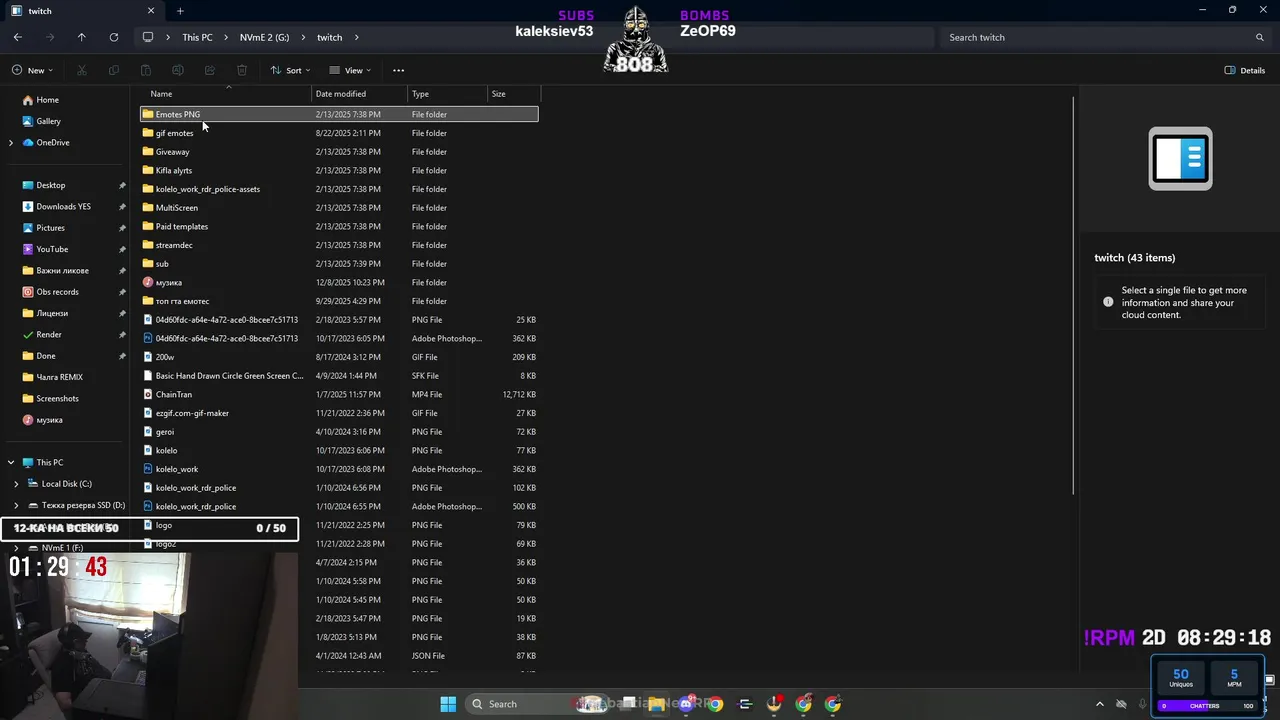Open the View dropdown menu
The height and width of the screenshot is (720, 1280).
pyautogui.click(x=350, y=70)
